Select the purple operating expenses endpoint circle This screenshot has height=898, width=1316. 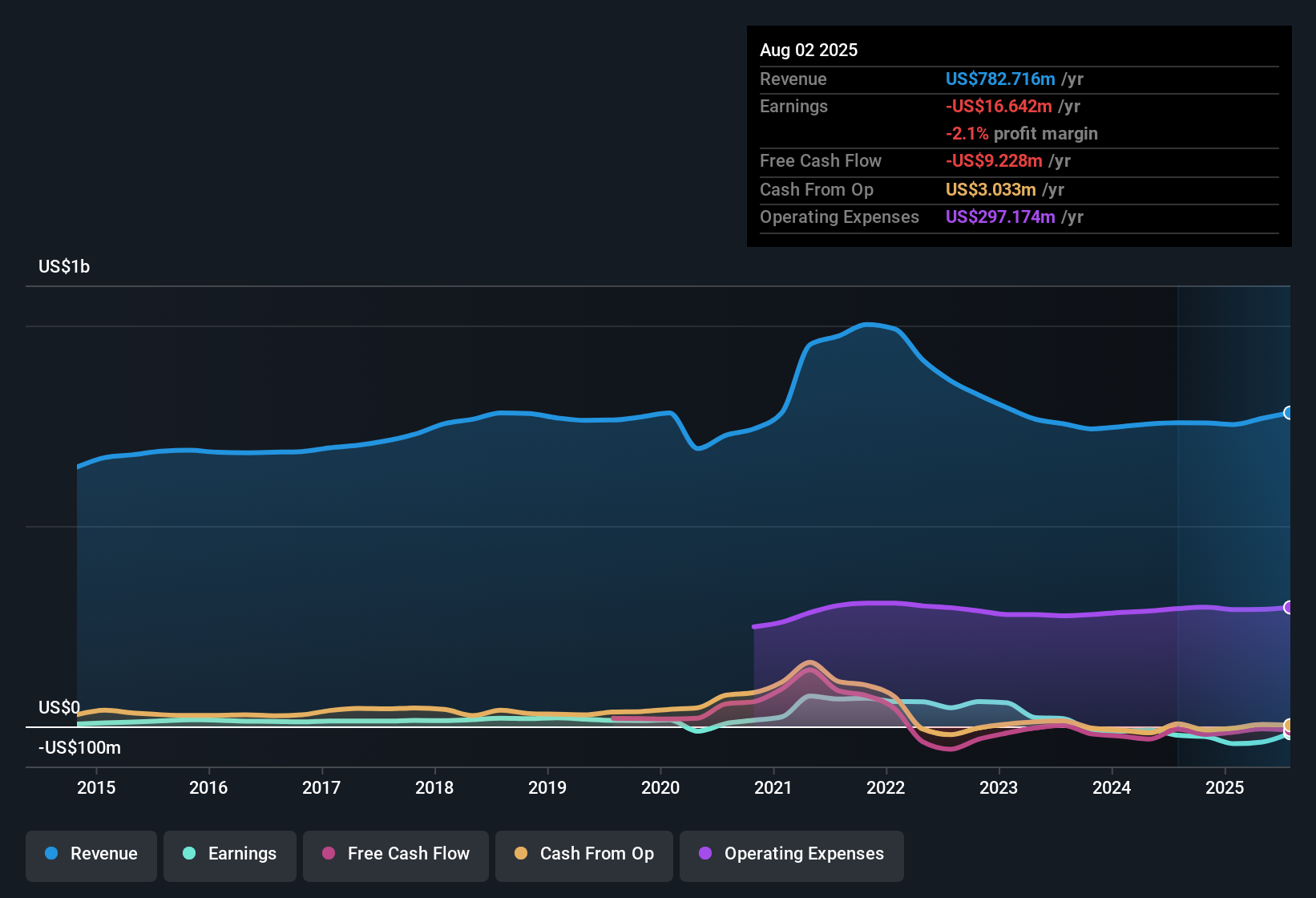click(1289, 607)
